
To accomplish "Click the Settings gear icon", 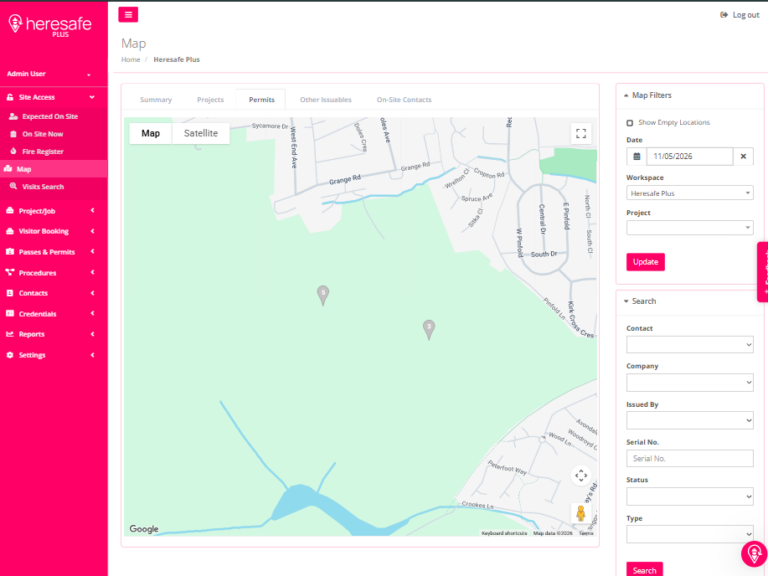I will click(10, 355).
